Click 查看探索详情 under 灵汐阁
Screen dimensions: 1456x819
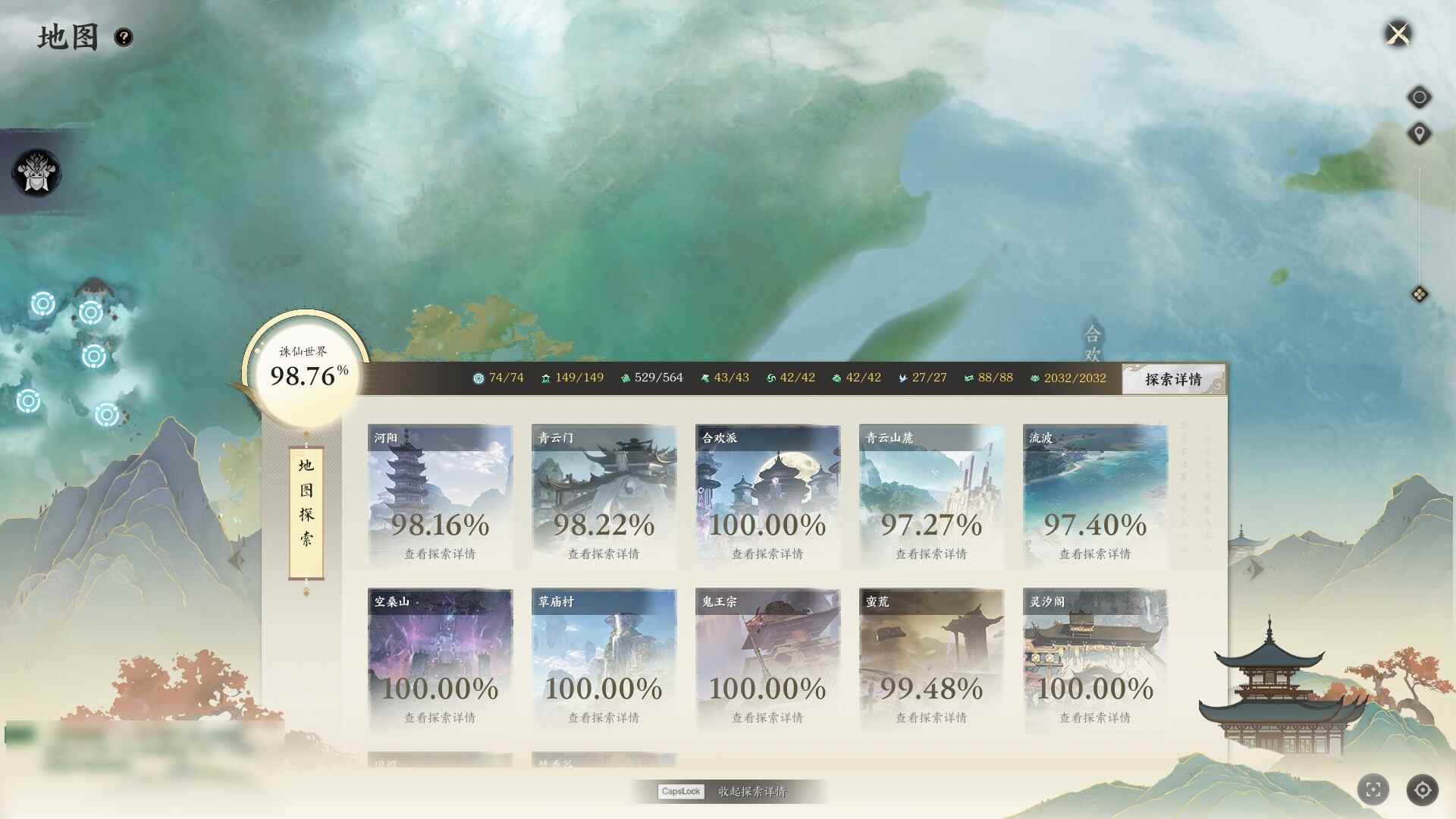click(1095, 718)
